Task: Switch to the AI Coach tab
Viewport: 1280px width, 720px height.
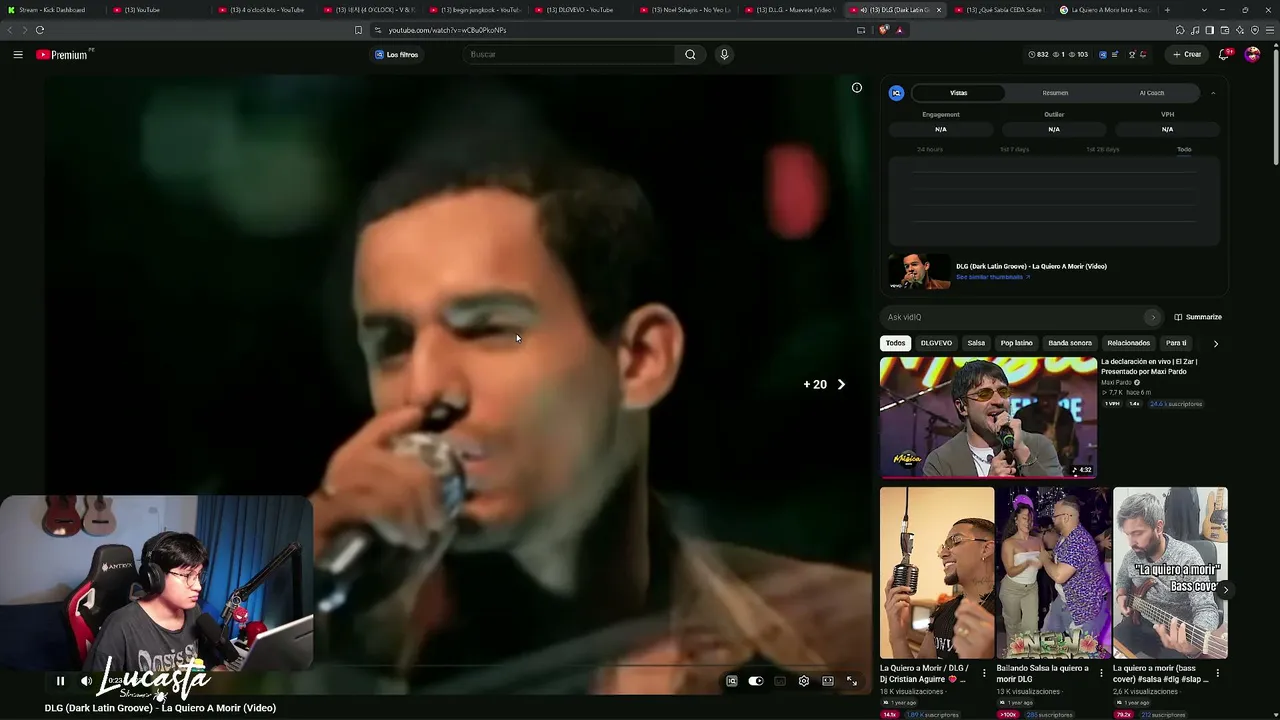Action: coord(1152,93)
